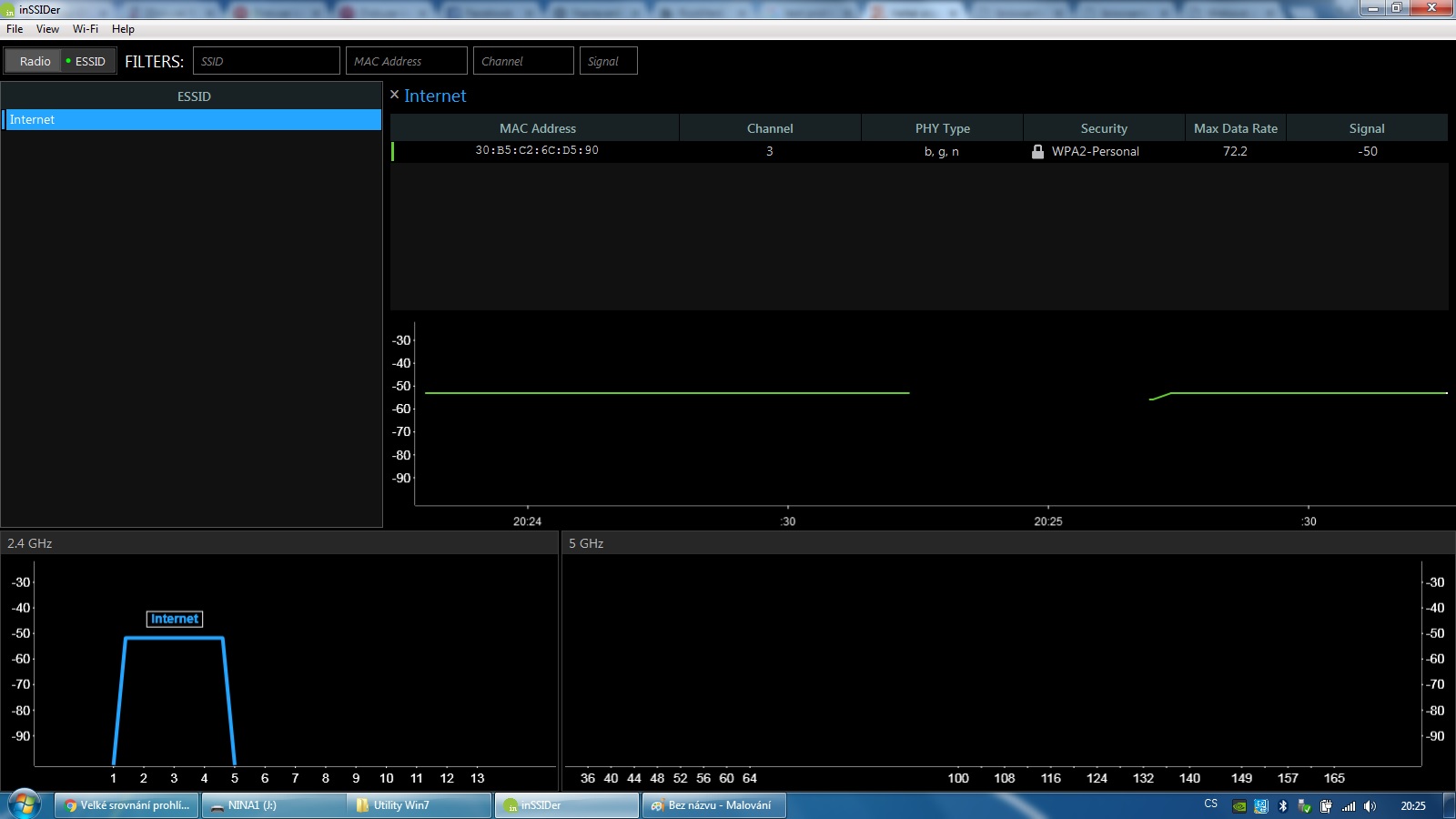Click the Internet label in 2.4 GHz chart
Image resolution: width=1456 pixels, height=819 pixels.
[x=175, y=619]
